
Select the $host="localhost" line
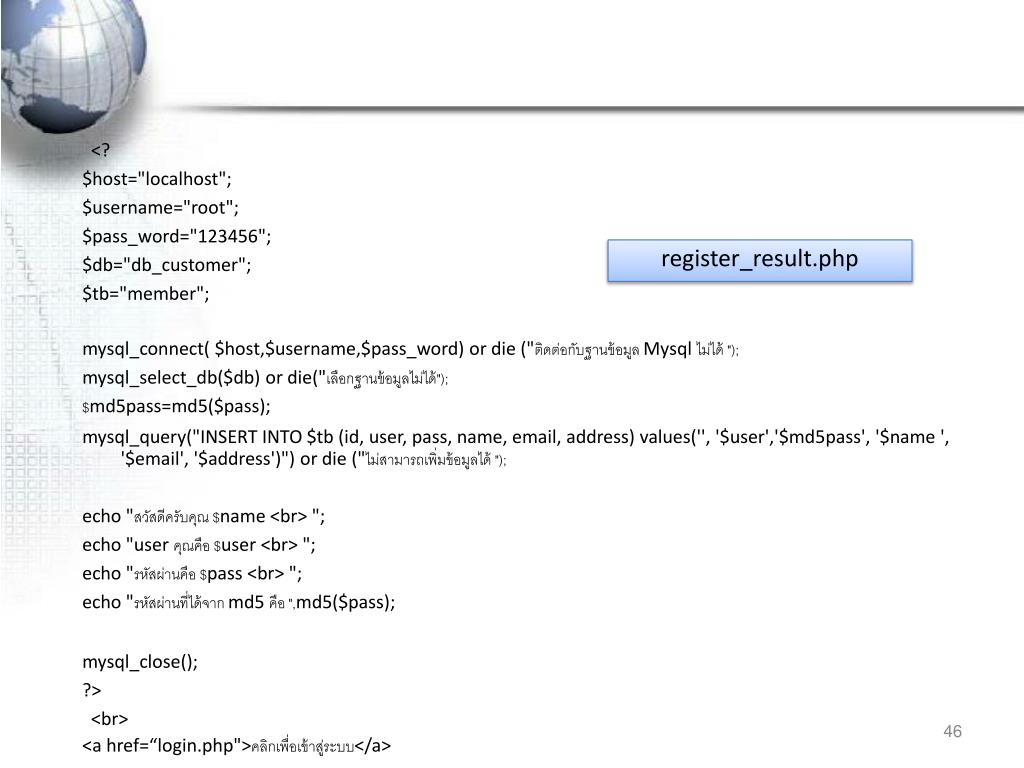tap(157, 179)
